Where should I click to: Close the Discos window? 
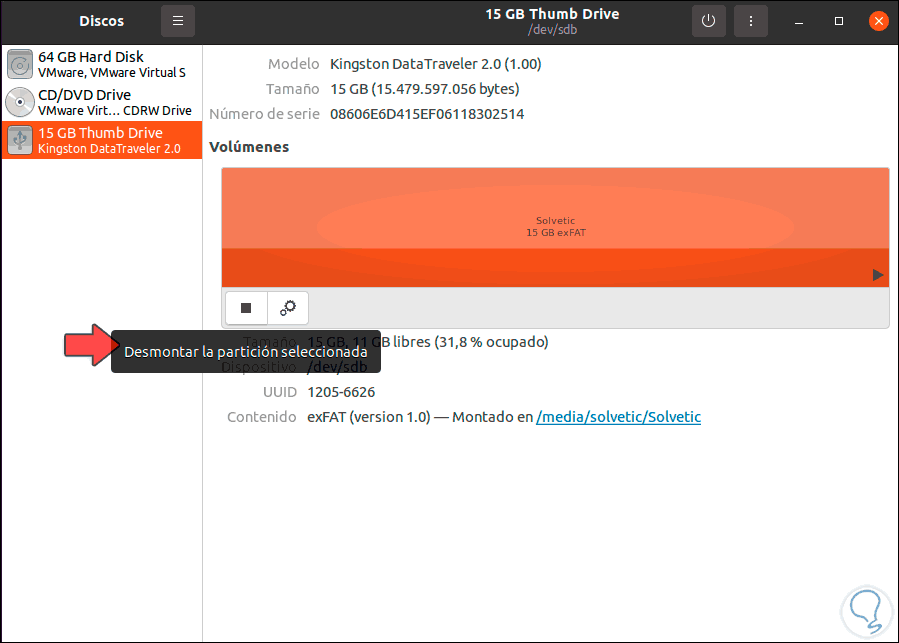878,21
